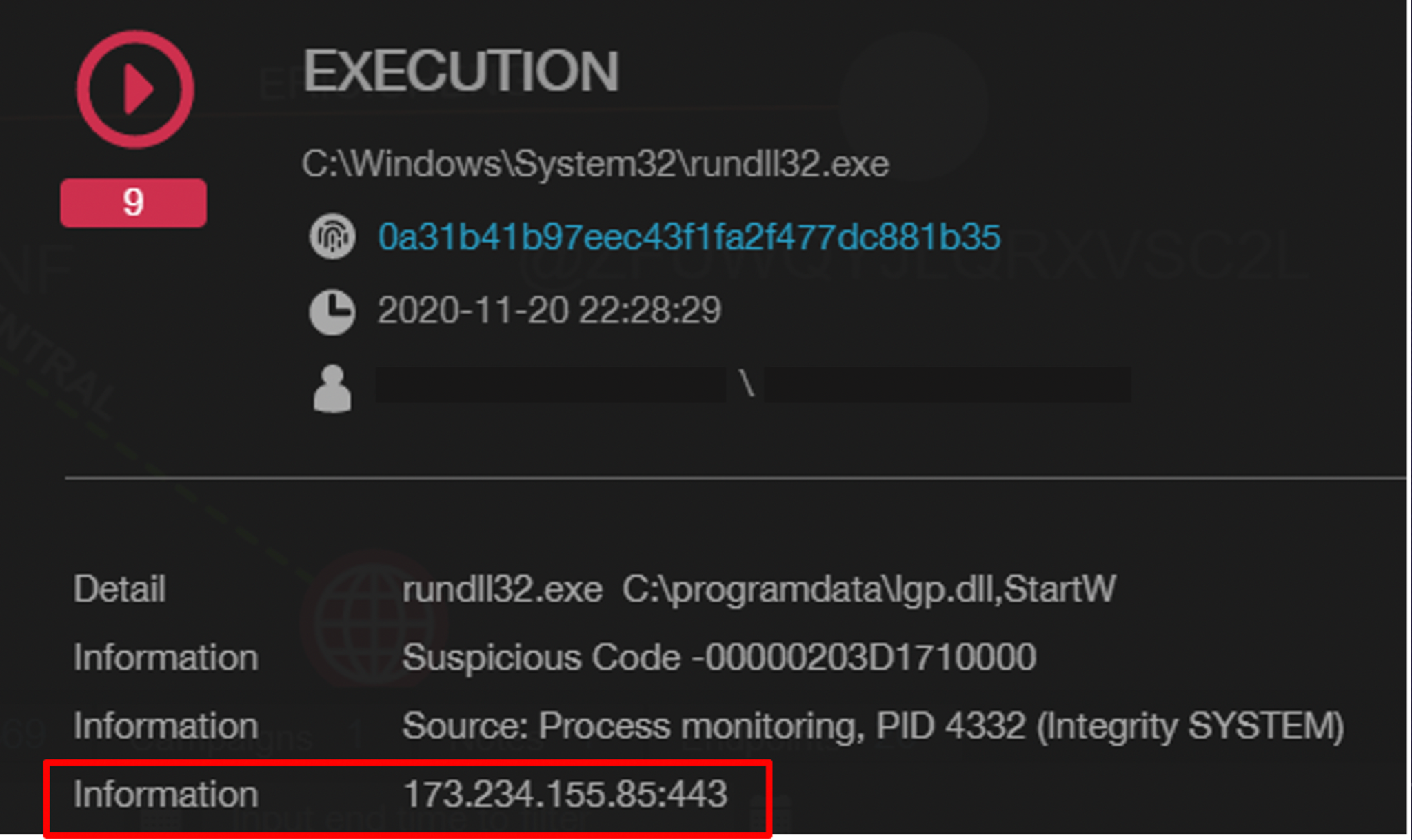Click the Information label beside Source
The height and width of the screenshot is (840, 1412).
tap(165, 726)
